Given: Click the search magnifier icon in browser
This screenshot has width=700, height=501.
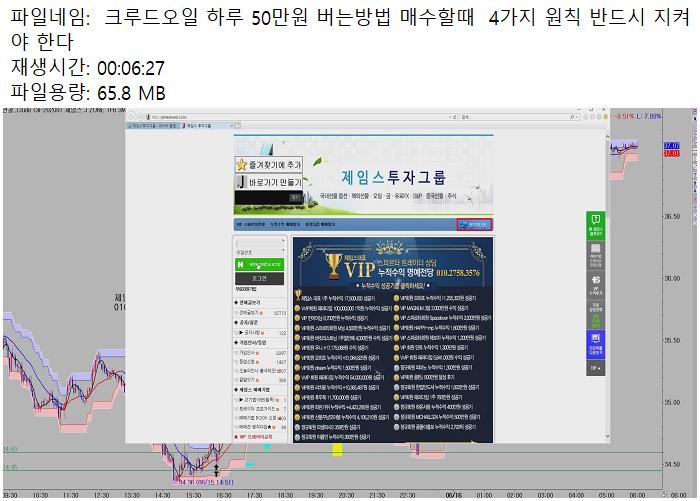Looking at the screenshot, I should click(x=572, y=117).
